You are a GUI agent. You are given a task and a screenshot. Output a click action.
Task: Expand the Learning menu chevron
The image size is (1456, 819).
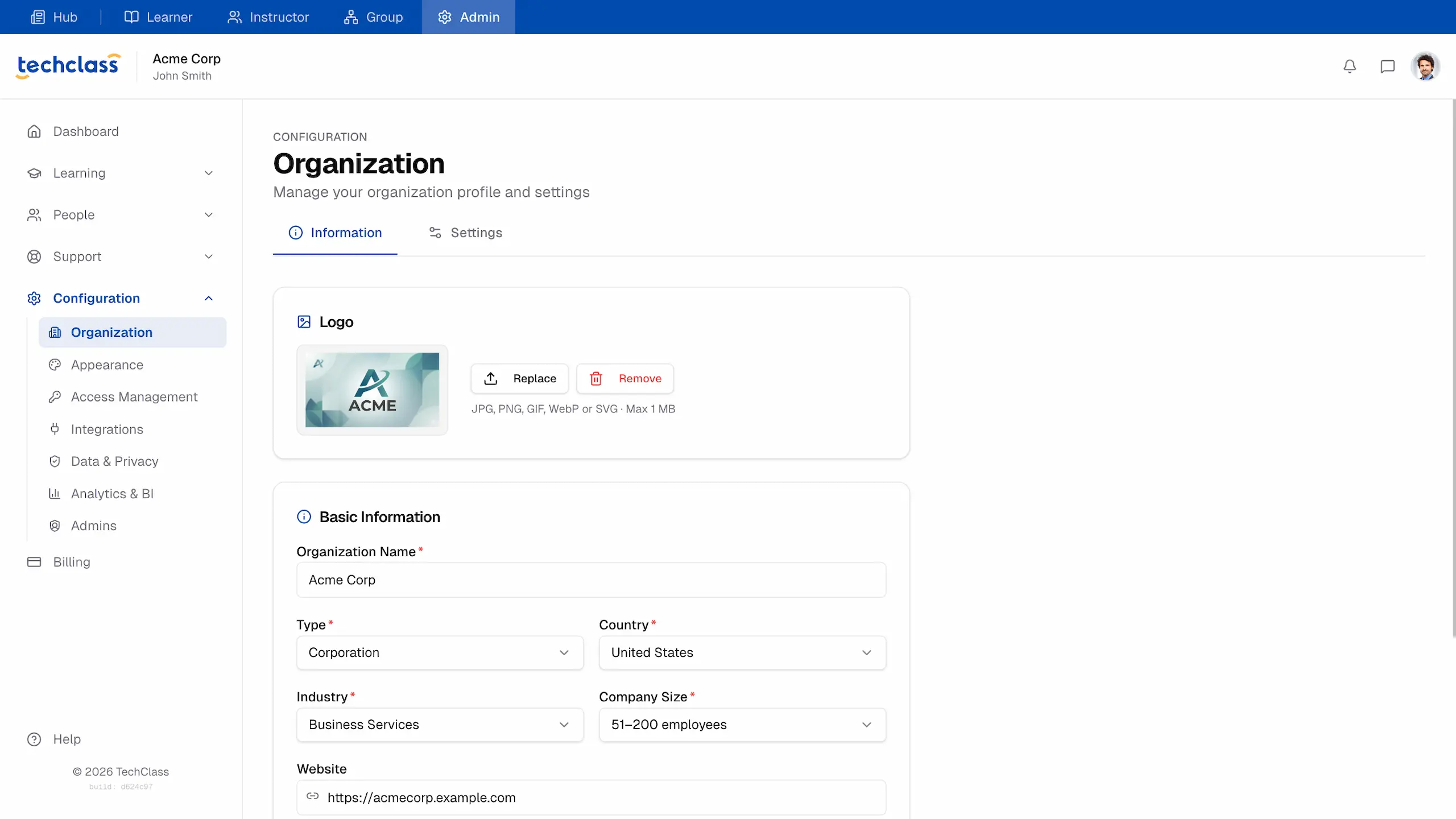(x=209, y=173)
